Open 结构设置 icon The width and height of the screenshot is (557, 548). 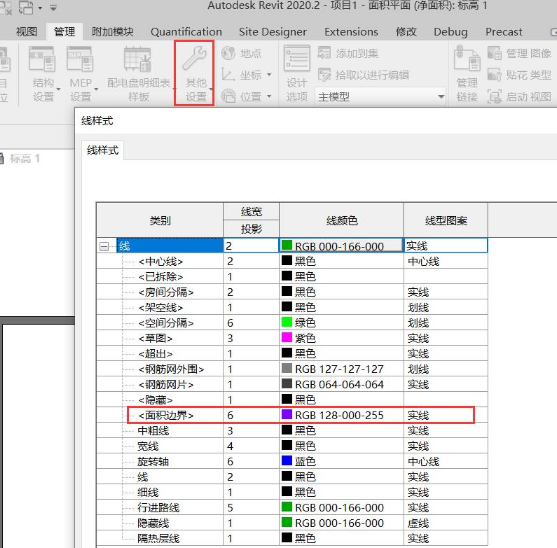(x=42, y=59)
